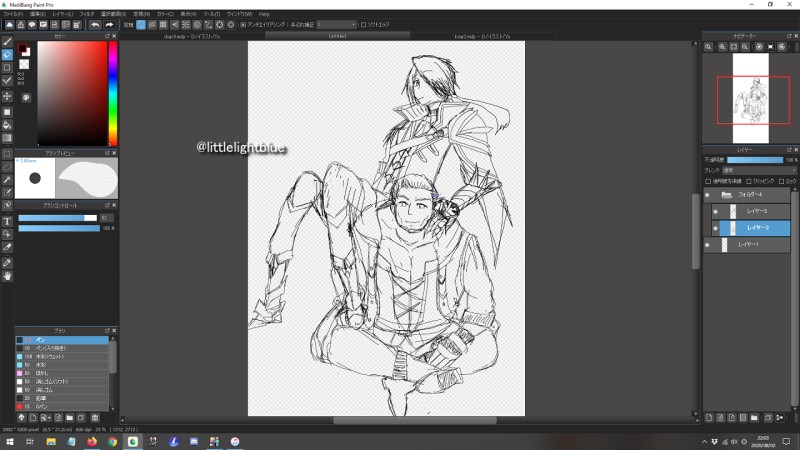
Task: Select the Text tool
Action: point(7,221)
